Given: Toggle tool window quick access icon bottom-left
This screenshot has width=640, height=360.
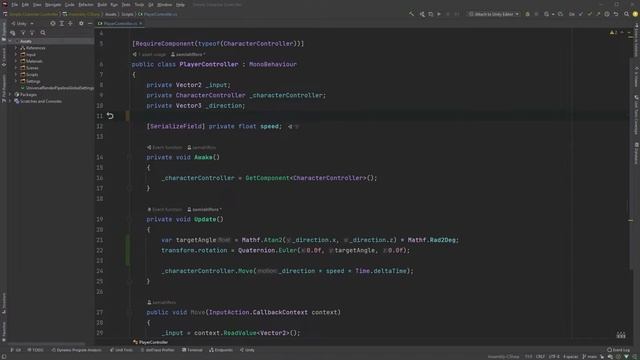Looking at the screenshot, I should coord(3,357).
